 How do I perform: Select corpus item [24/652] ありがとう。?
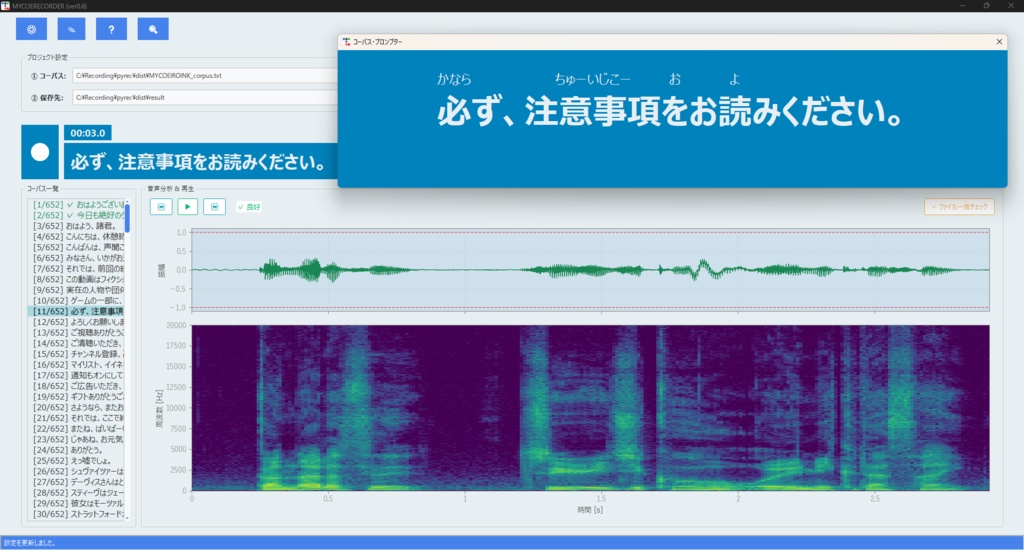tap(76, 450)
